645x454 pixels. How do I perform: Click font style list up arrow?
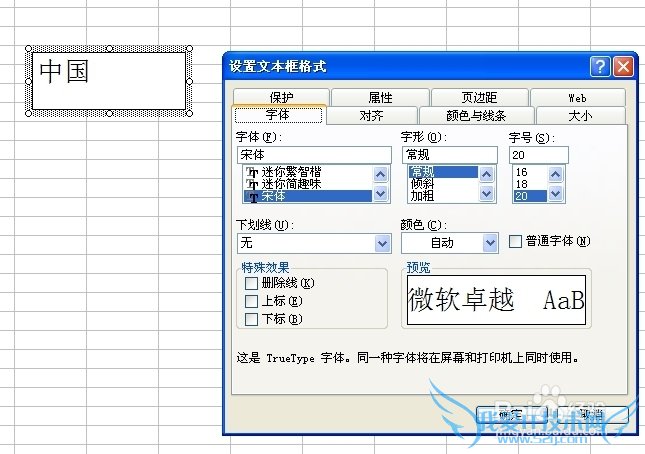487,175
